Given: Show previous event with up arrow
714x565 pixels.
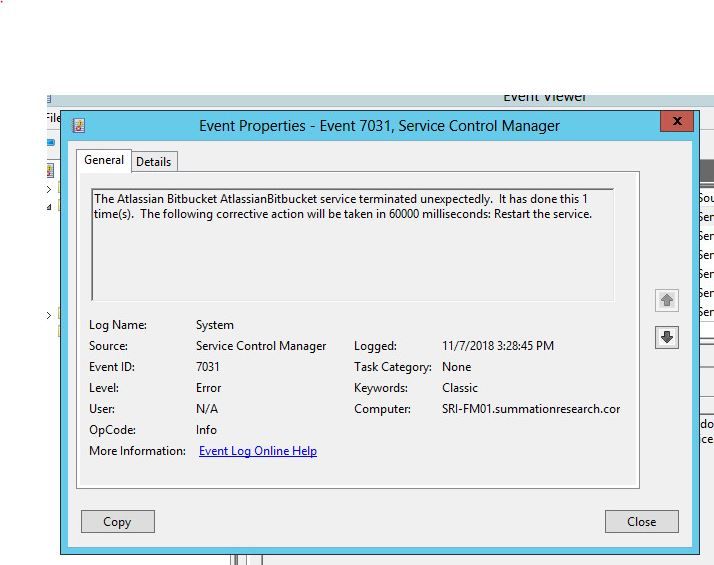Looking at the screenshot, I should 667,300.
